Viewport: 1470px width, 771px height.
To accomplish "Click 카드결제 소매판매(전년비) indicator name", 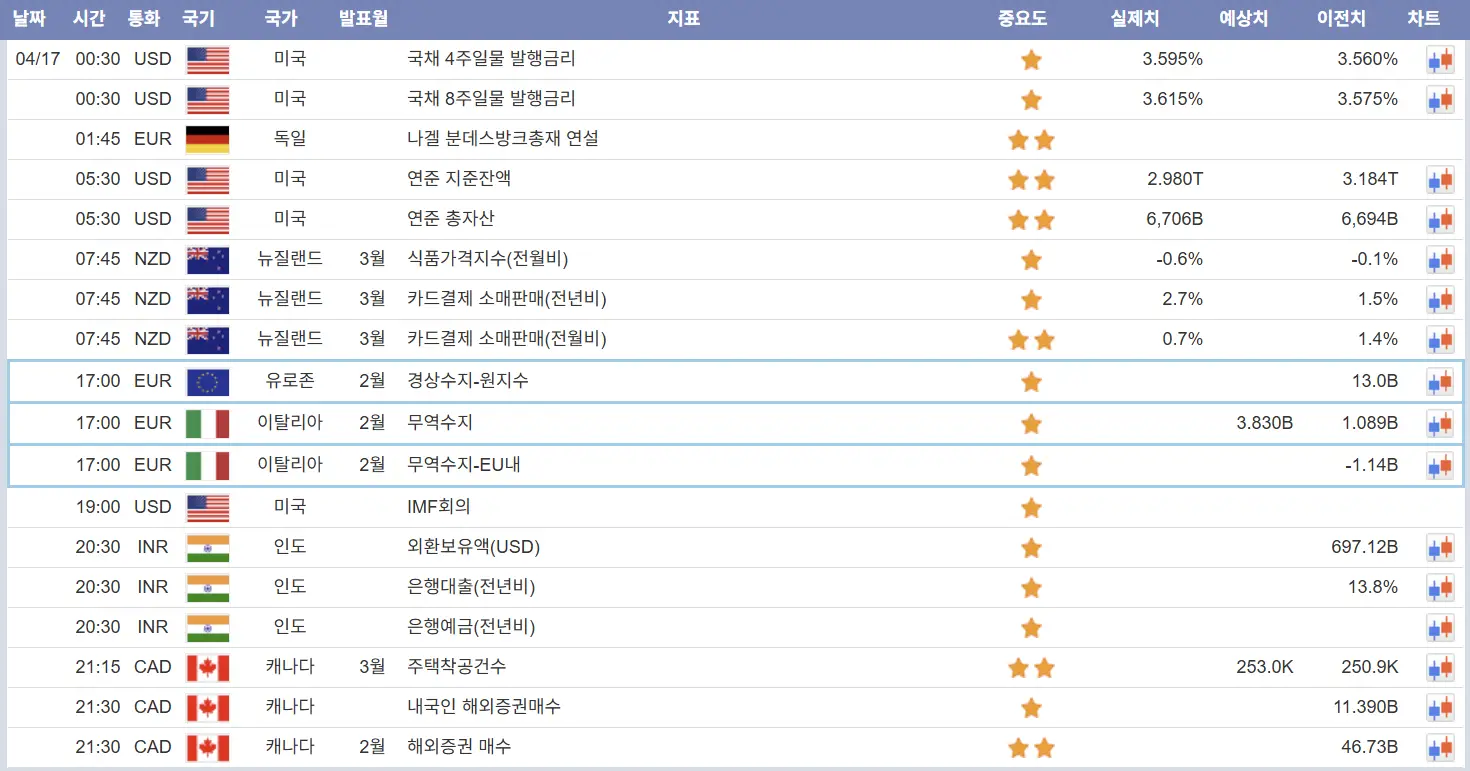I will tap(507, 299).
